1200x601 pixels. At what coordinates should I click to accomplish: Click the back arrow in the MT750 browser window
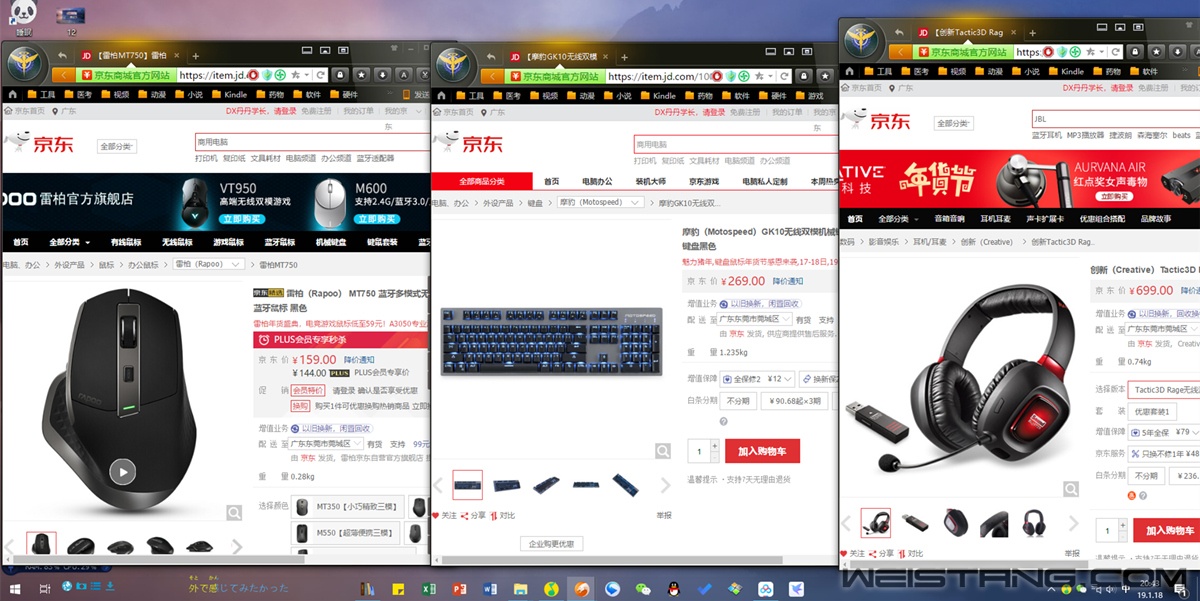click(x=63, y=75)
